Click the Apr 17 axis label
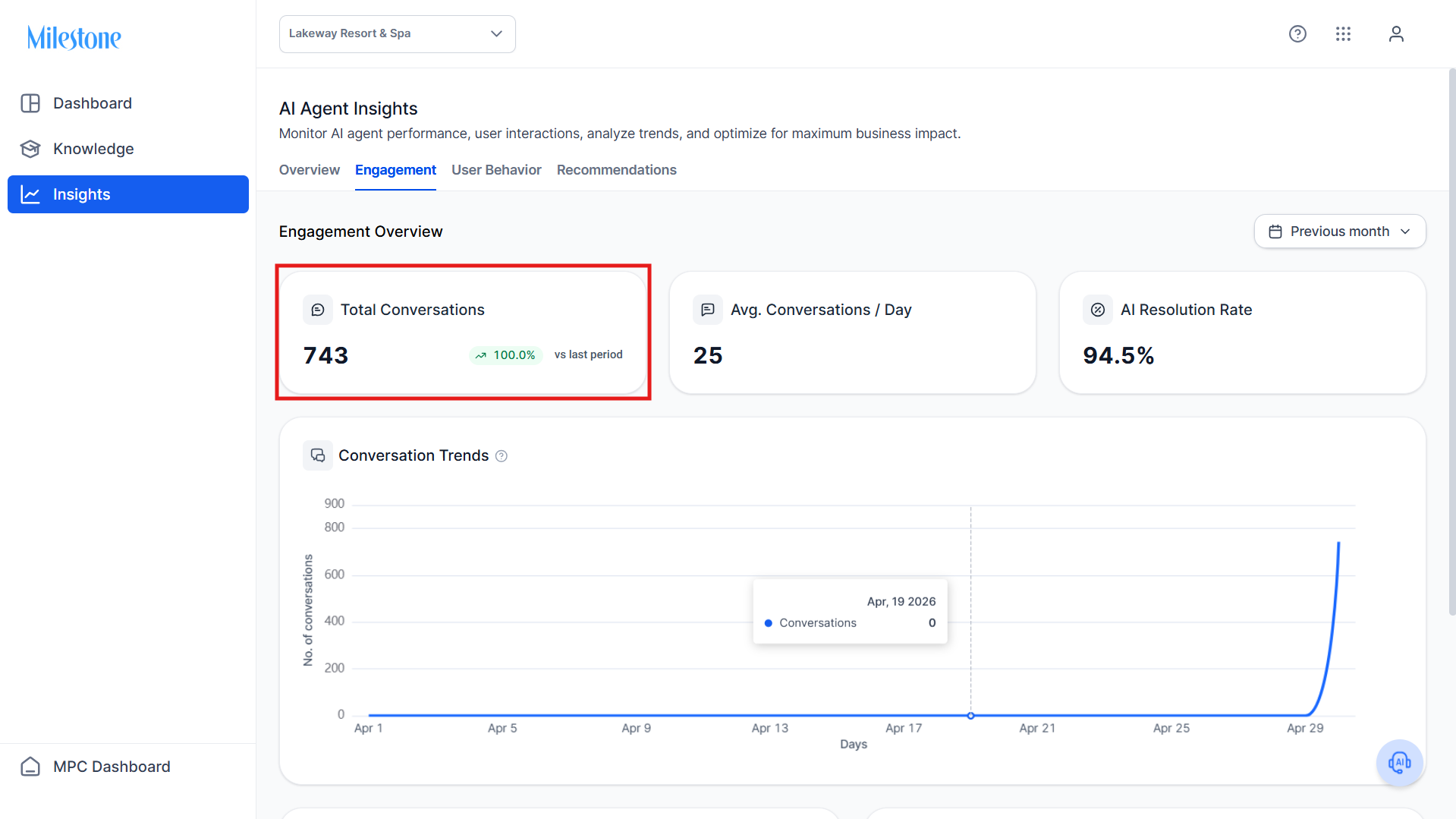 click(x=904, y=729)
